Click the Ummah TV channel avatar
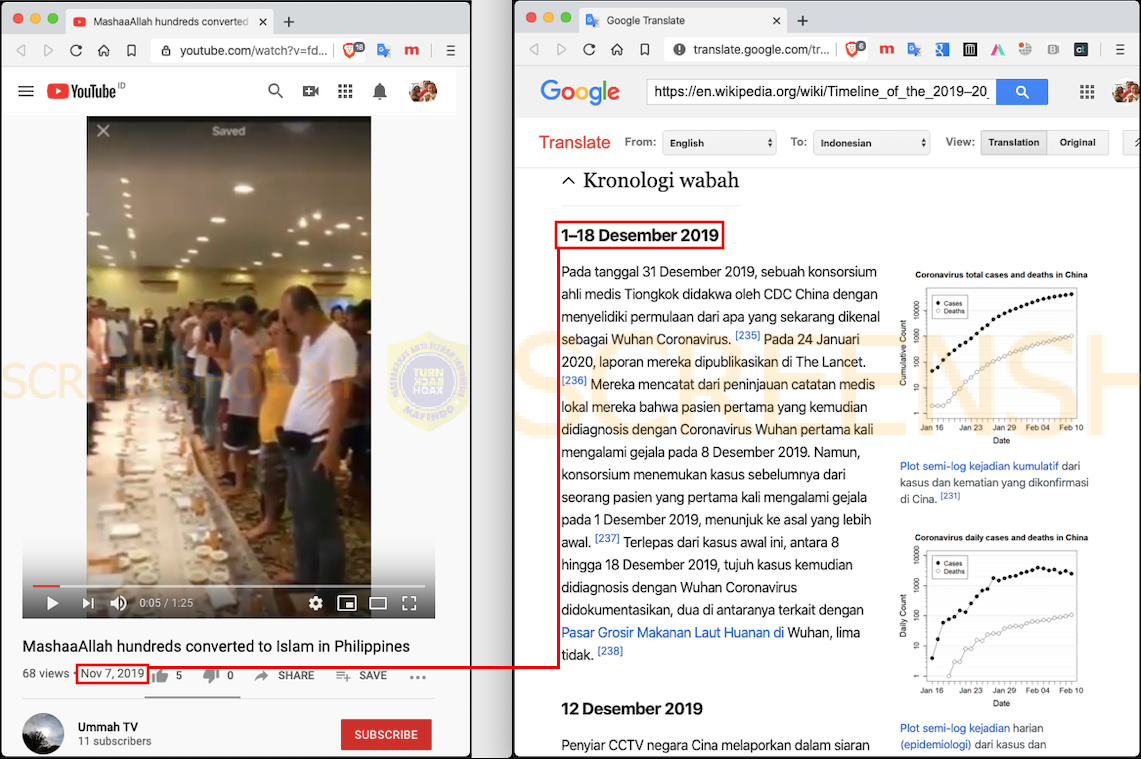 pyautogui.click(x=44, y=734)
